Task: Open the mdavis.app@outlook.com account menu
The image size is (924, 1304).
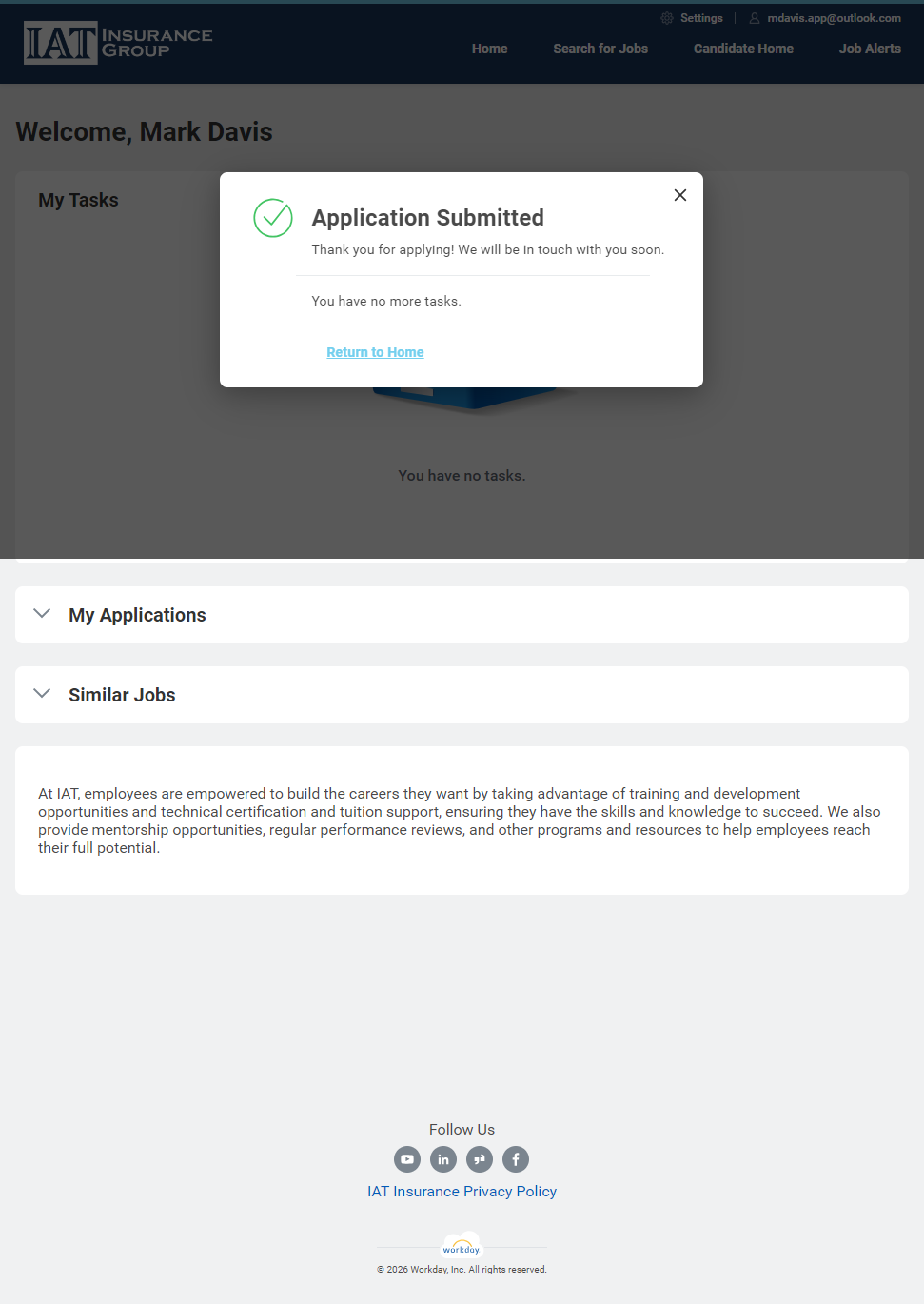Action: (x=834, y=18)
